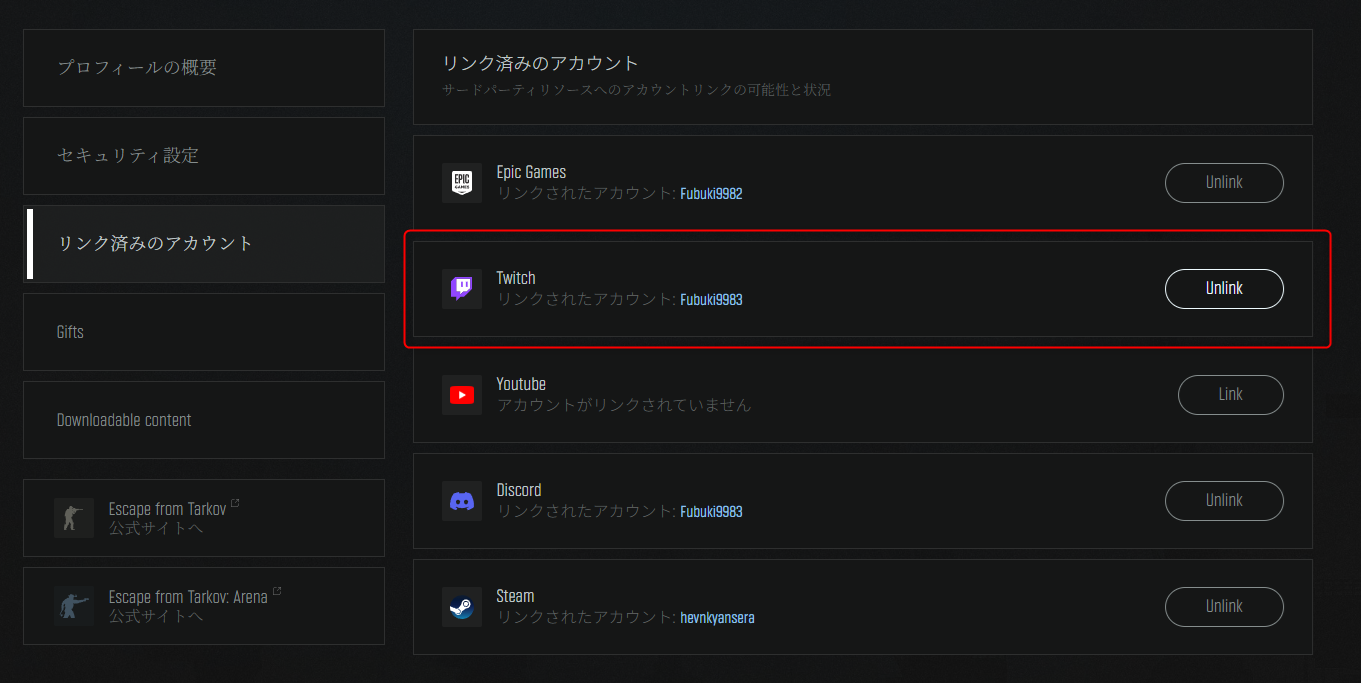Link a Youtube account
This screenshot has width=1361, height=683.
(x=1229, y=395)
